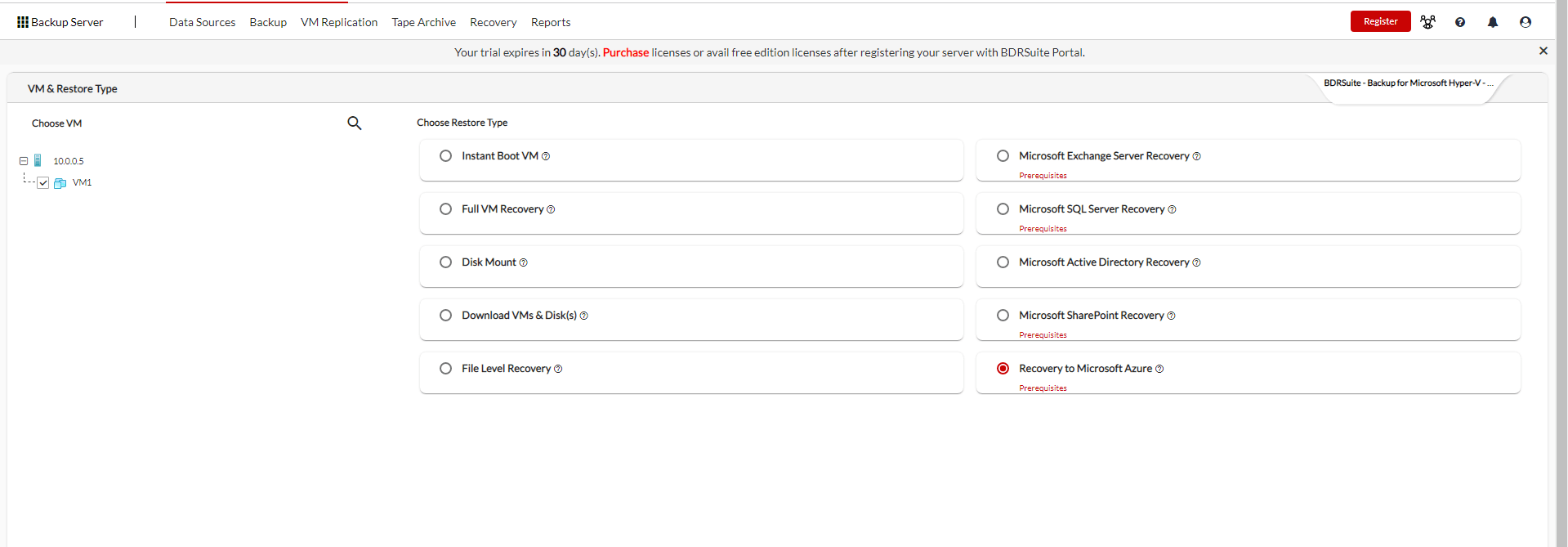
Task: Click the red Register button
Action: tap(1380, 21)
